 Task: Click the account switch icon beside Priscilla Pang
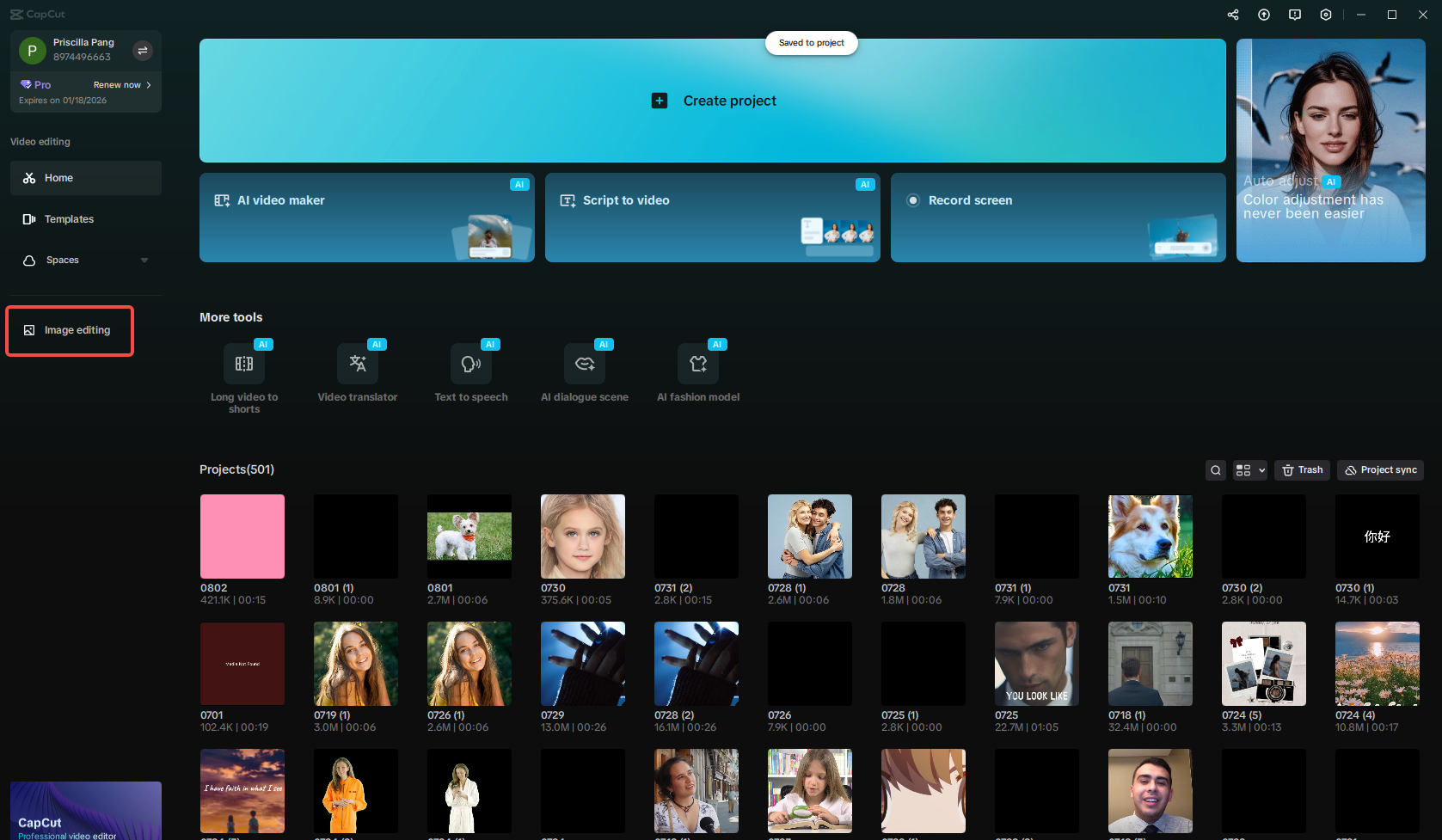[x=142, y=50]
